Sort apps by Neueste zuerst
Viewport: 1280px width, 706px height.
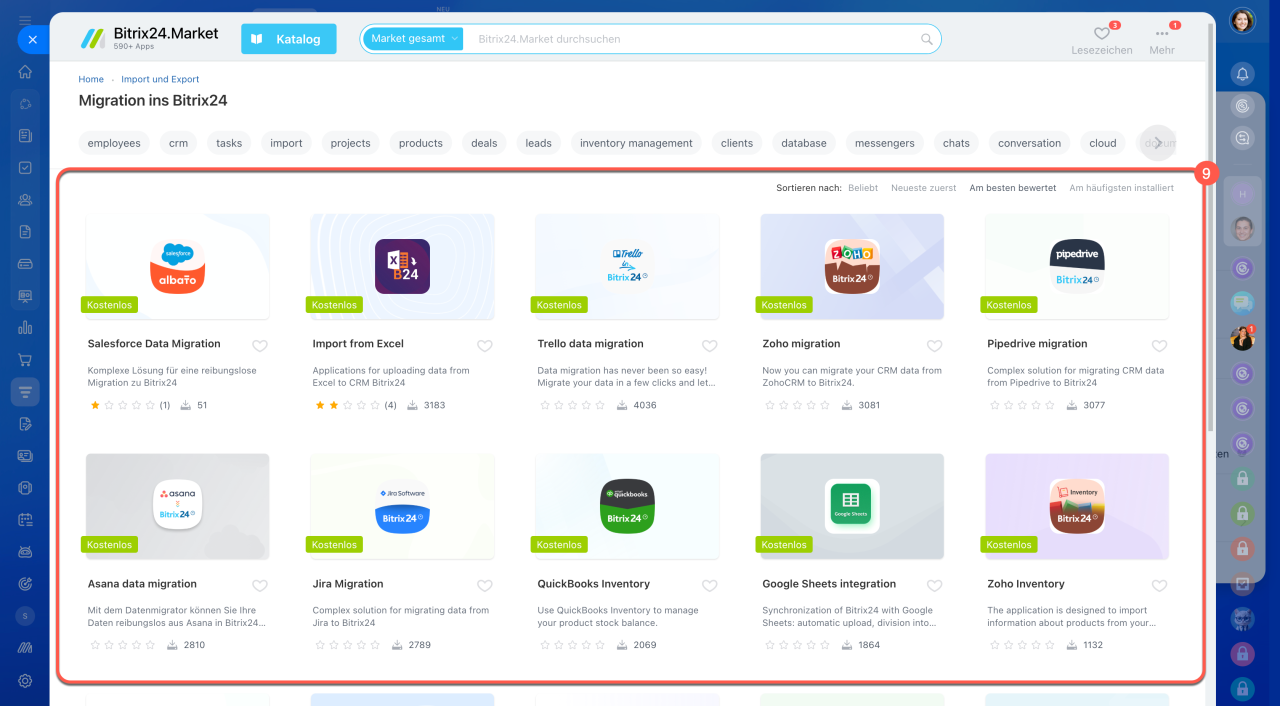tap(924, 188)
